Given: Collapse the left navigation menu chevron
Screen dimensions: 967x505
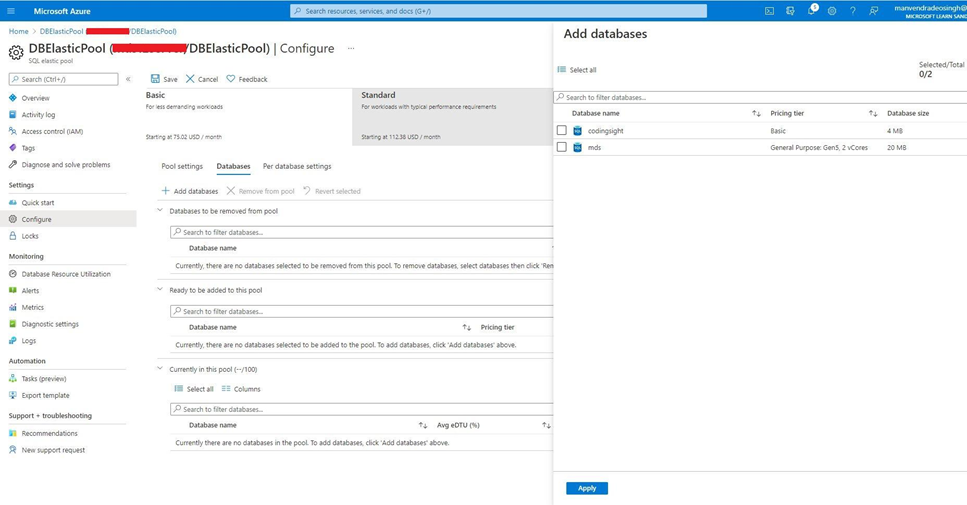Looking at the screenshot, I should (x=128, y=79).
